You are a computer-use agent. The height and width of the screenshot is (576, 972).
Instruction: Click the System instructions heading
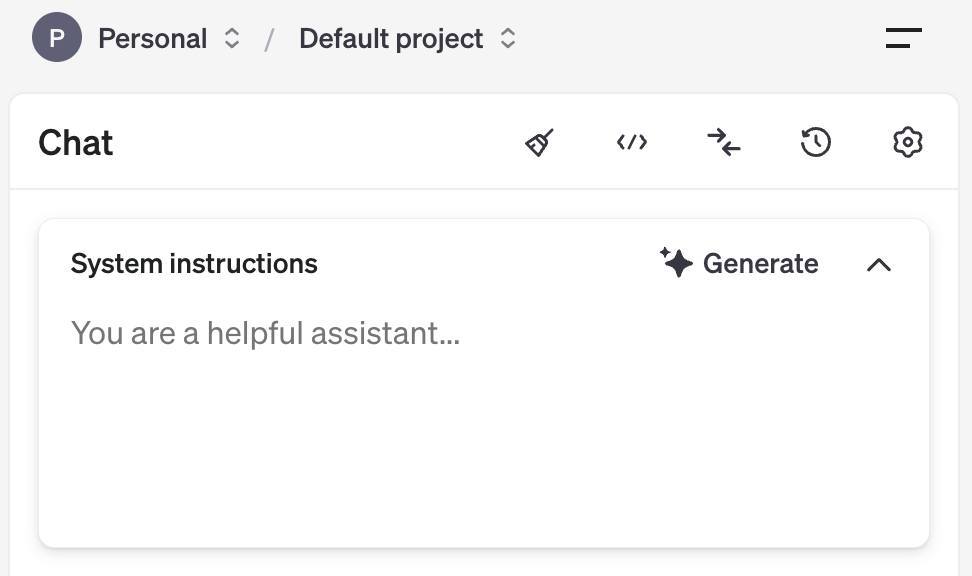click(x=194, y=264)
